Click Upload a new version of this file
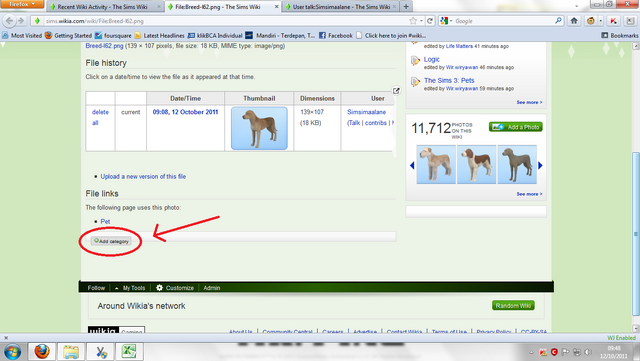 click(143, 176)
